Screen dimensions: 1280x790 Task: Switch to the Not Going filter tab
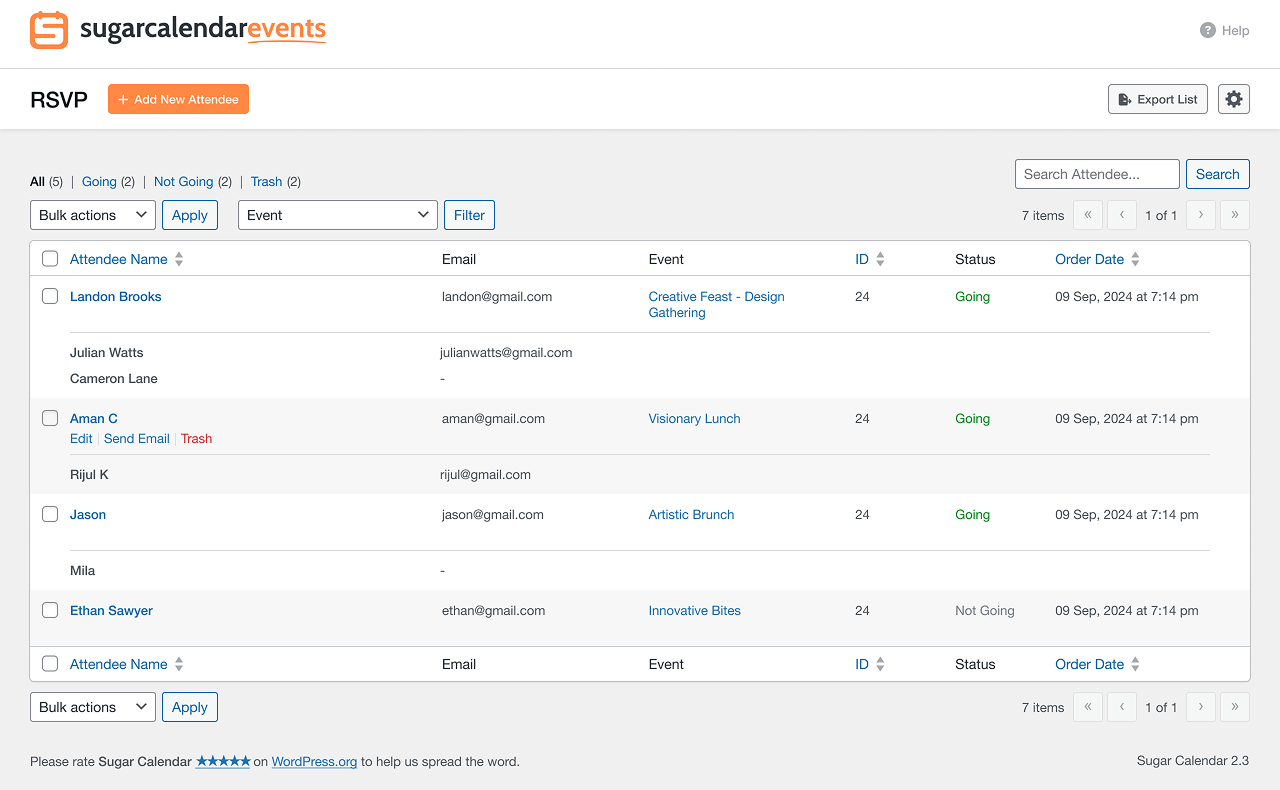(184, 181)
